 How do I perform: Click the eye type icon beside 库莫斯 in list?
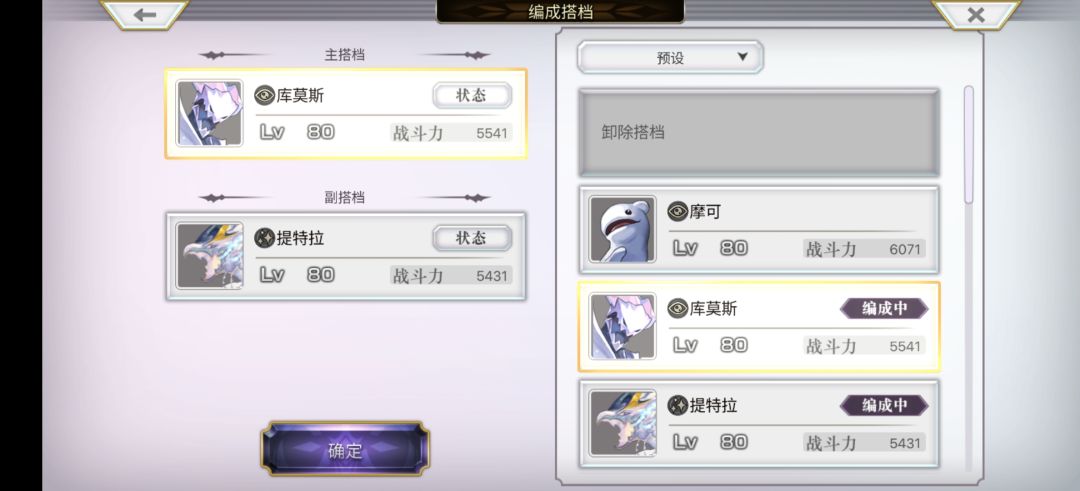coord(678,309)
